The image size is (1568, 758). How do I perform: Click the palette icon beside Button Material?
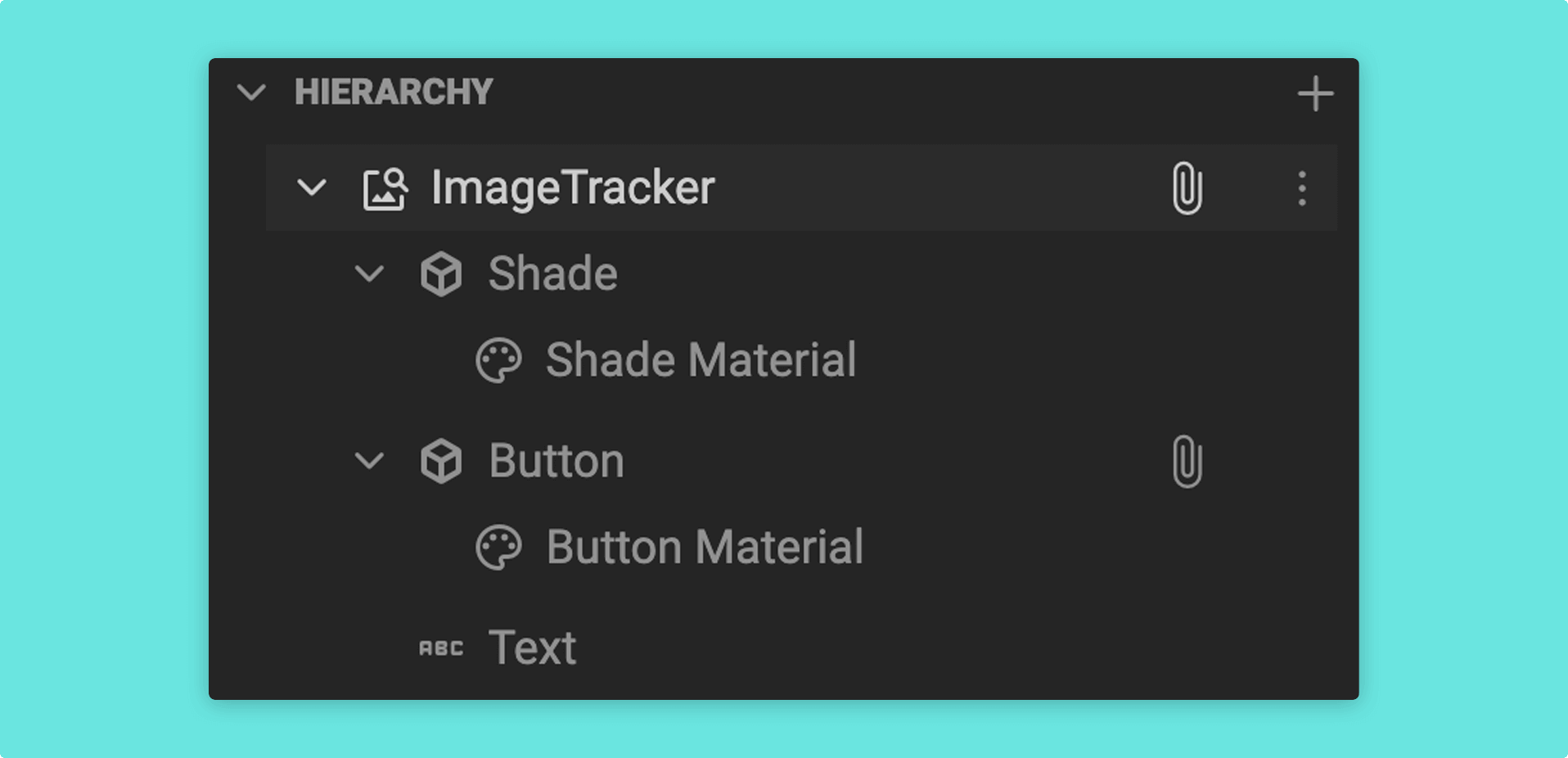coord(498,548)
